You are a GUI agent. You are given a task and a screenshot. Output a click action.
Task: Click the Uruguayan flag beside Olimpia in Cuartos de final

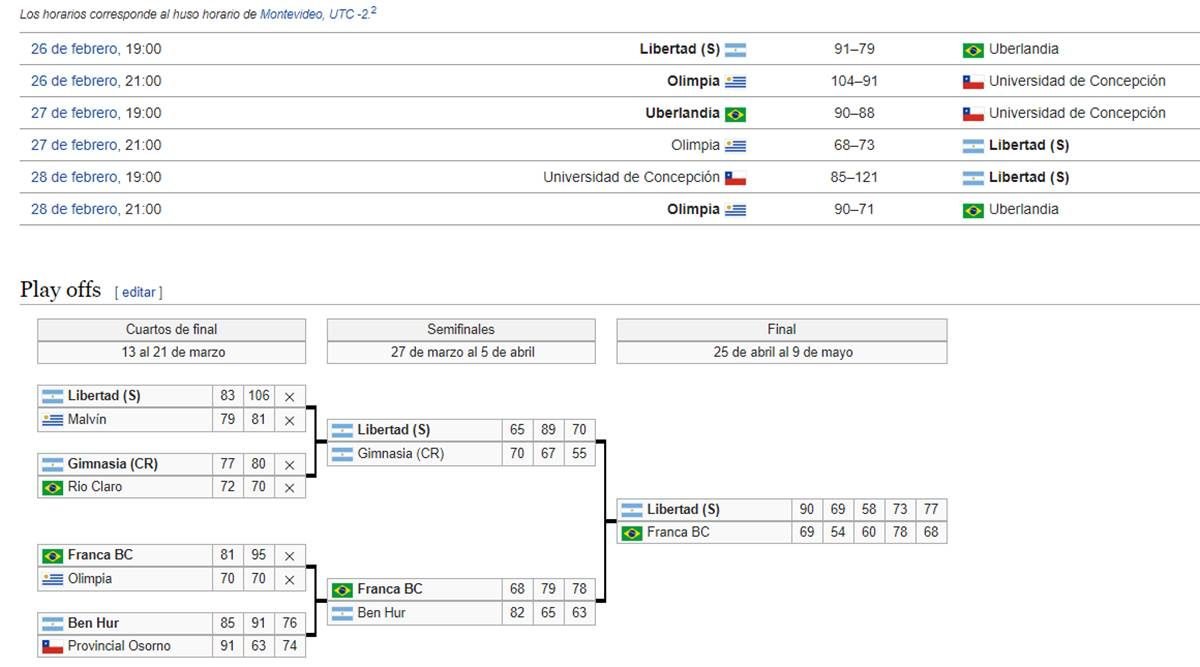(52, 579)
